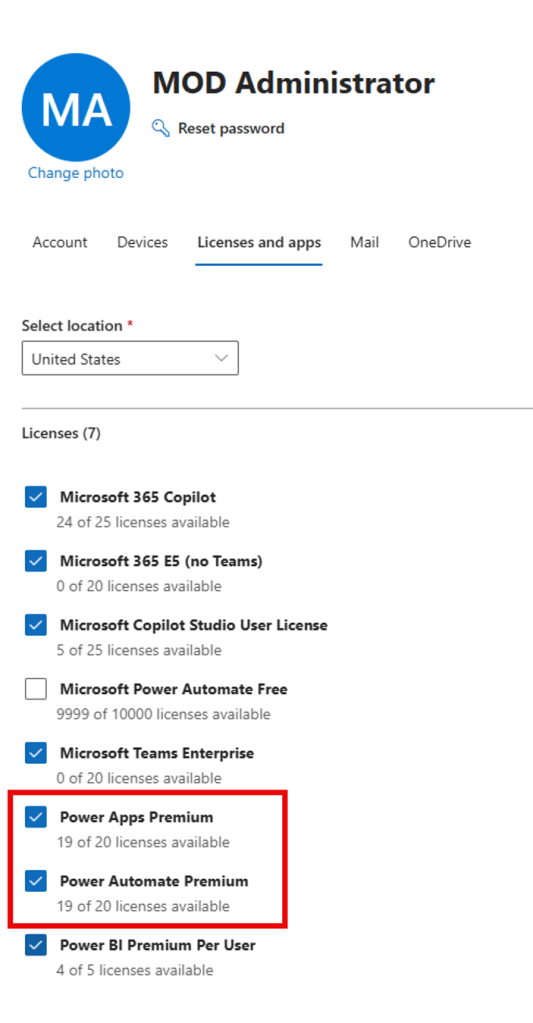The height and width of the screenshot is (1023, 533).
Task: Click the MA profile avatar circle
Action: point(76,108)
